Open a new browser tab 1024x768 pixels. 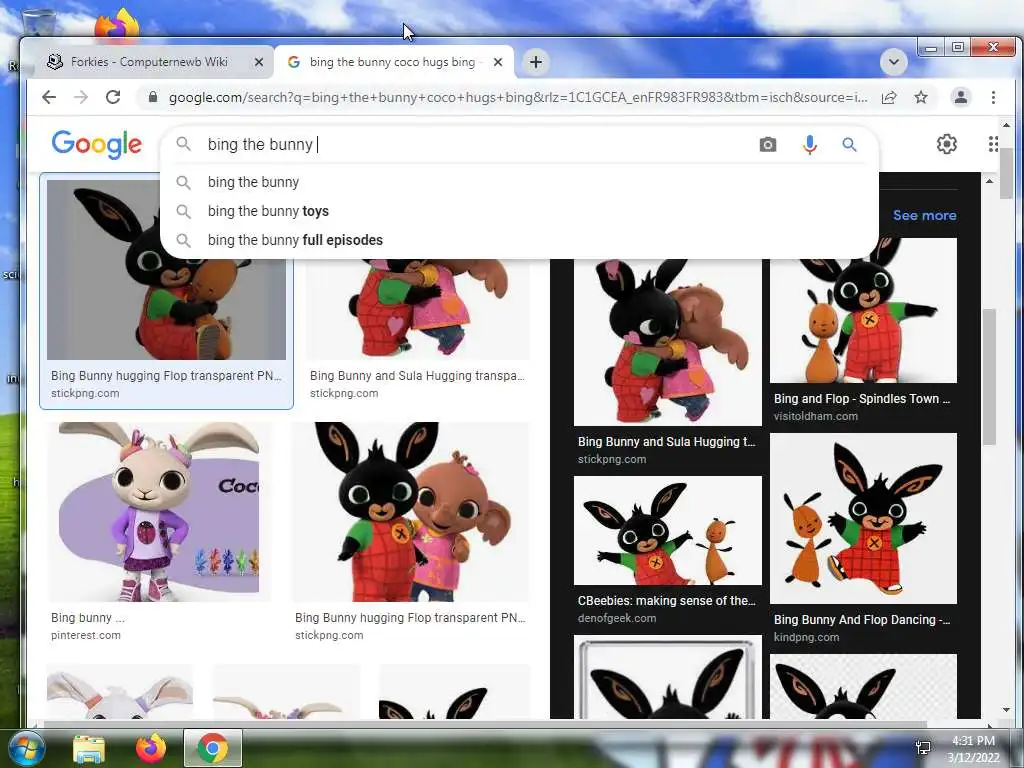point(536,62)
